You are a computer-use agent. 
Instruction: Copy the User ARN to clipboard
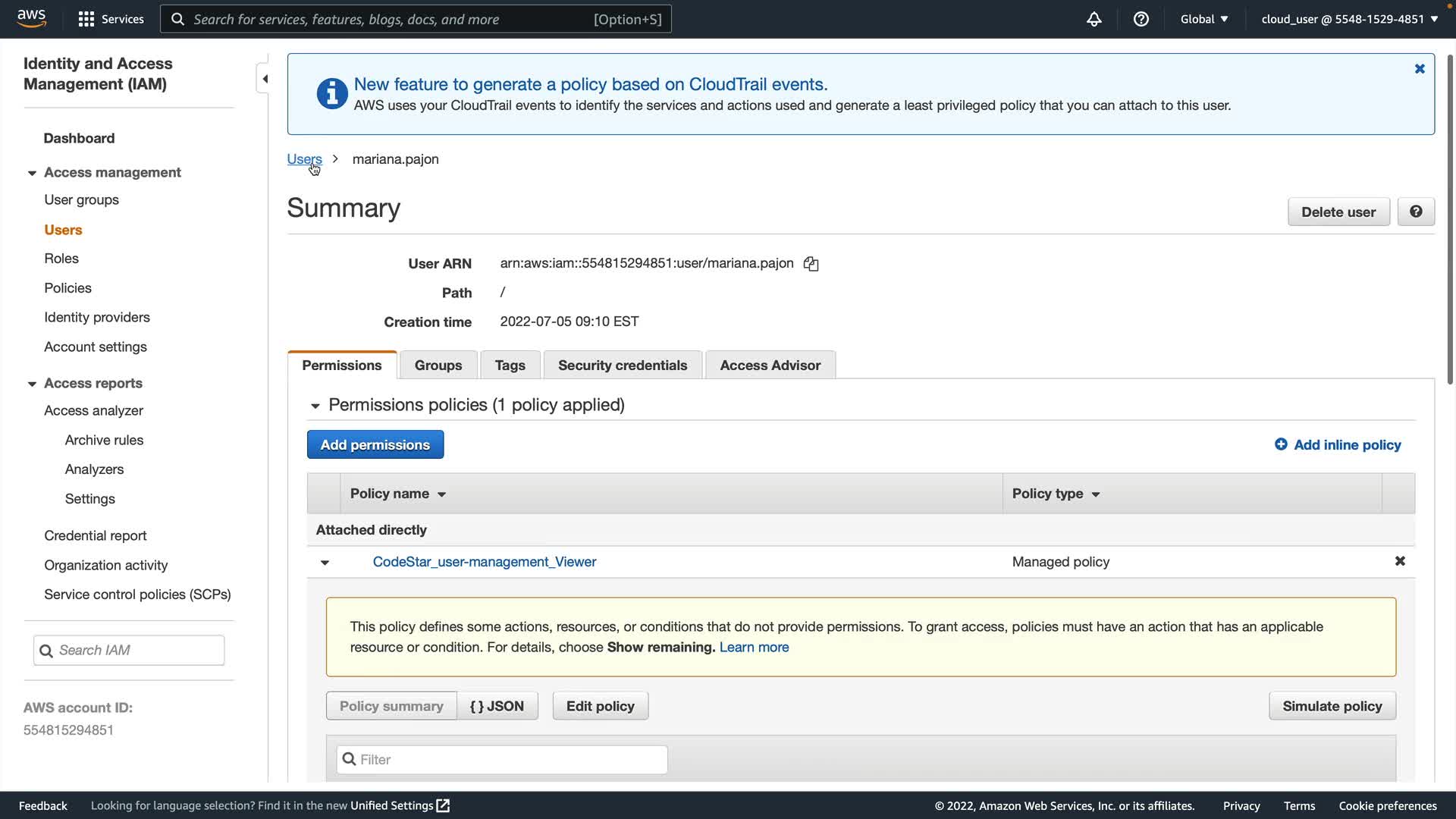(811, 264)
